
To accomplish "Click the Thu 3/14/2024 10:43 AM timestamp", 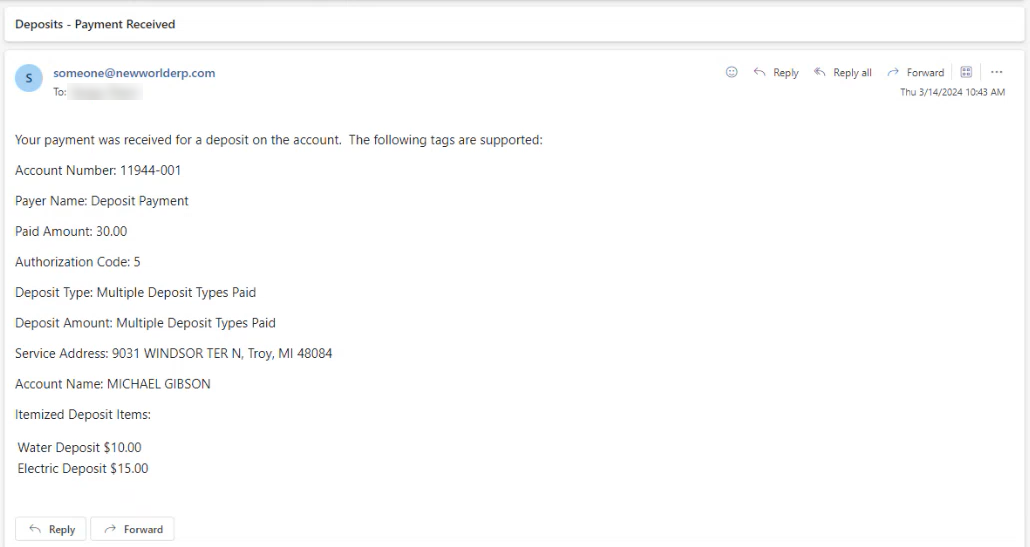I will pyautogui.click(x=952, y=92).
